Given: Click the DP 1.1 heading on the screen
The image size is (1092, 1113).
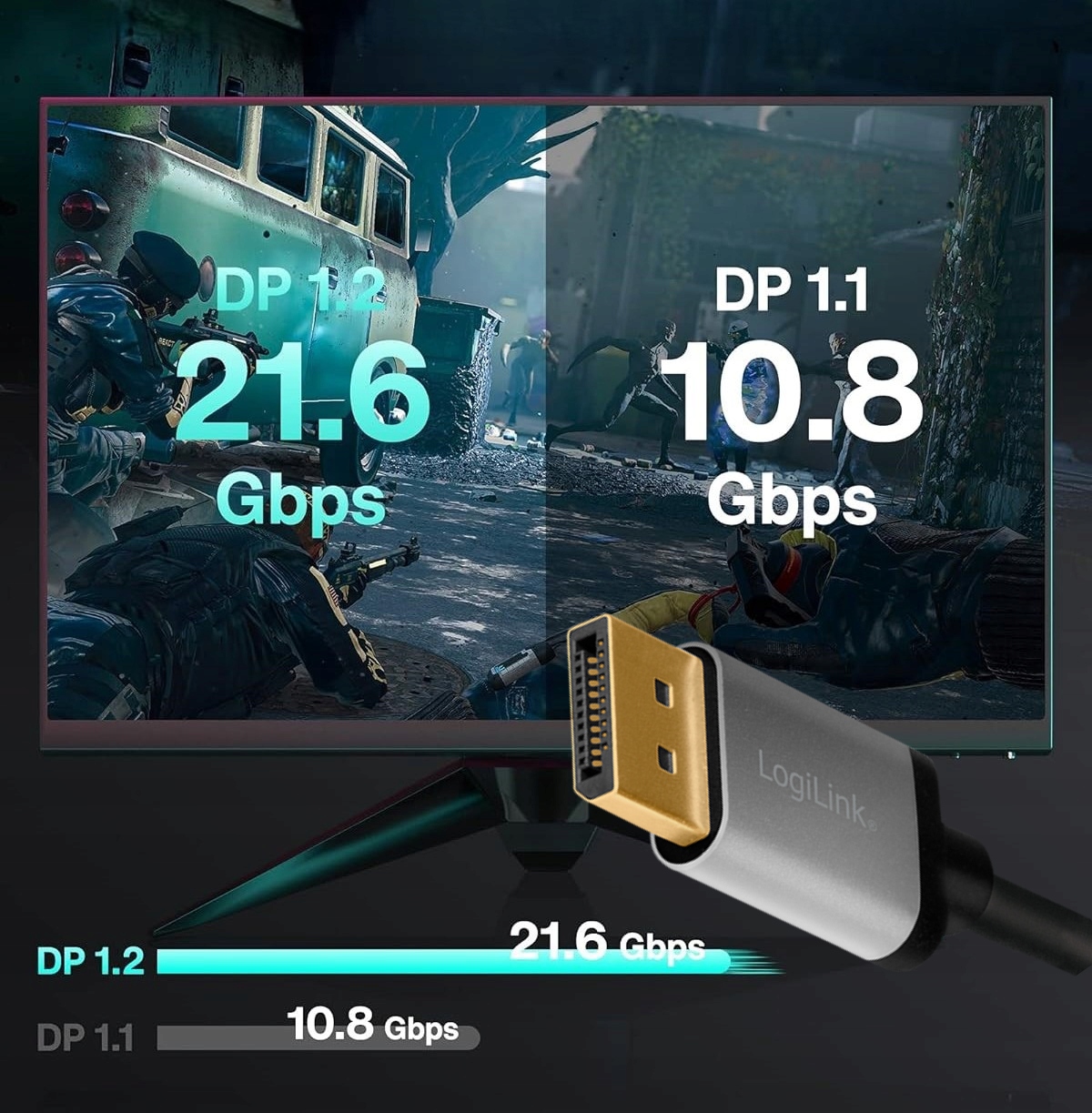Looking at the screenshot, I should coord(791,289).
